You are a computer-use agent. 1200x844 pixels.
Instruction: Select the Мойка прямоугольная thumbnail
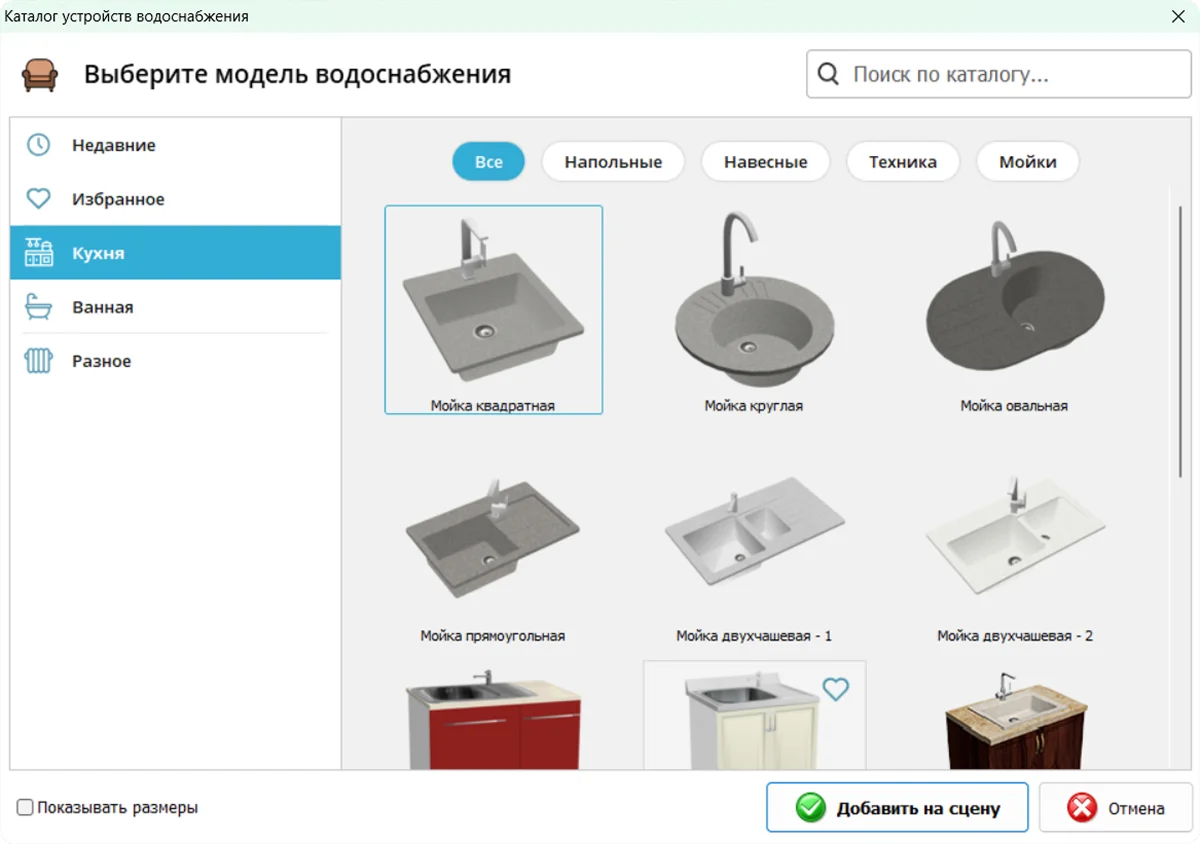coord(493,540)
